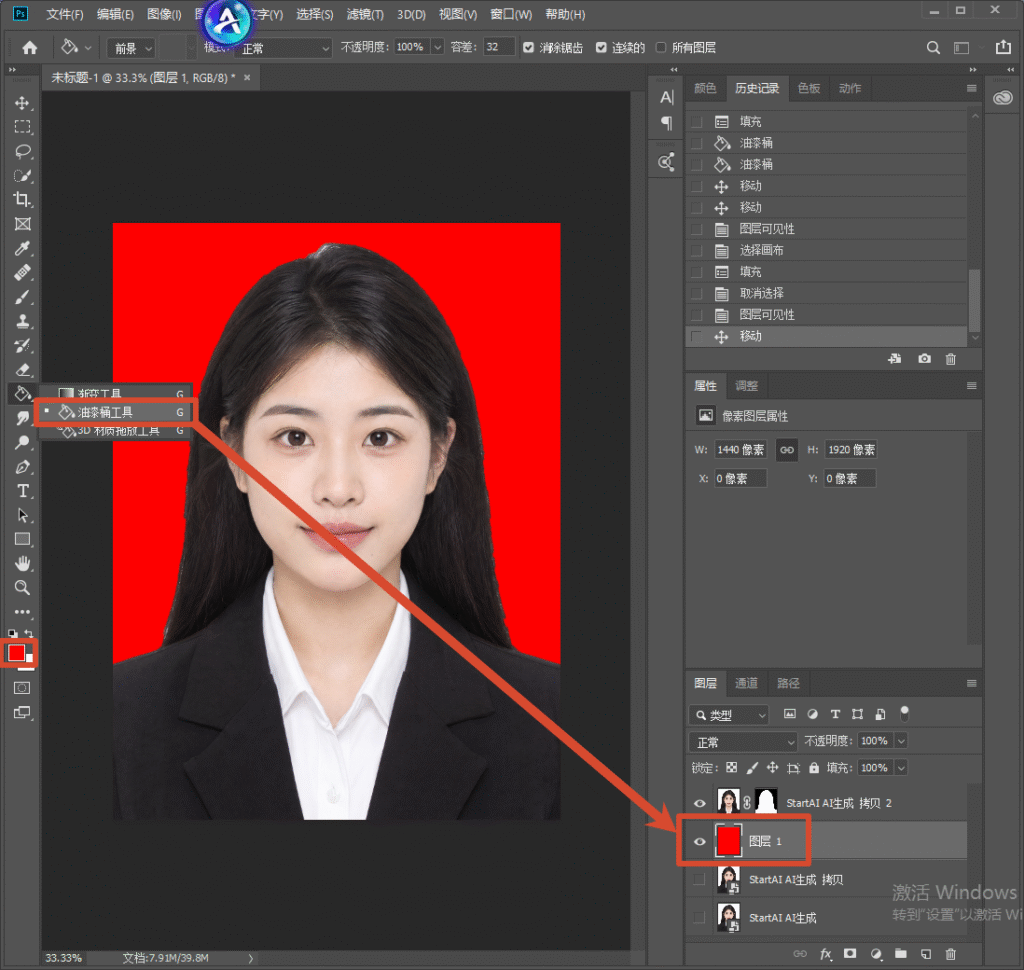
Task: Choose 油漆桶工具 from the flyout
Action: (x=115, y=412)
